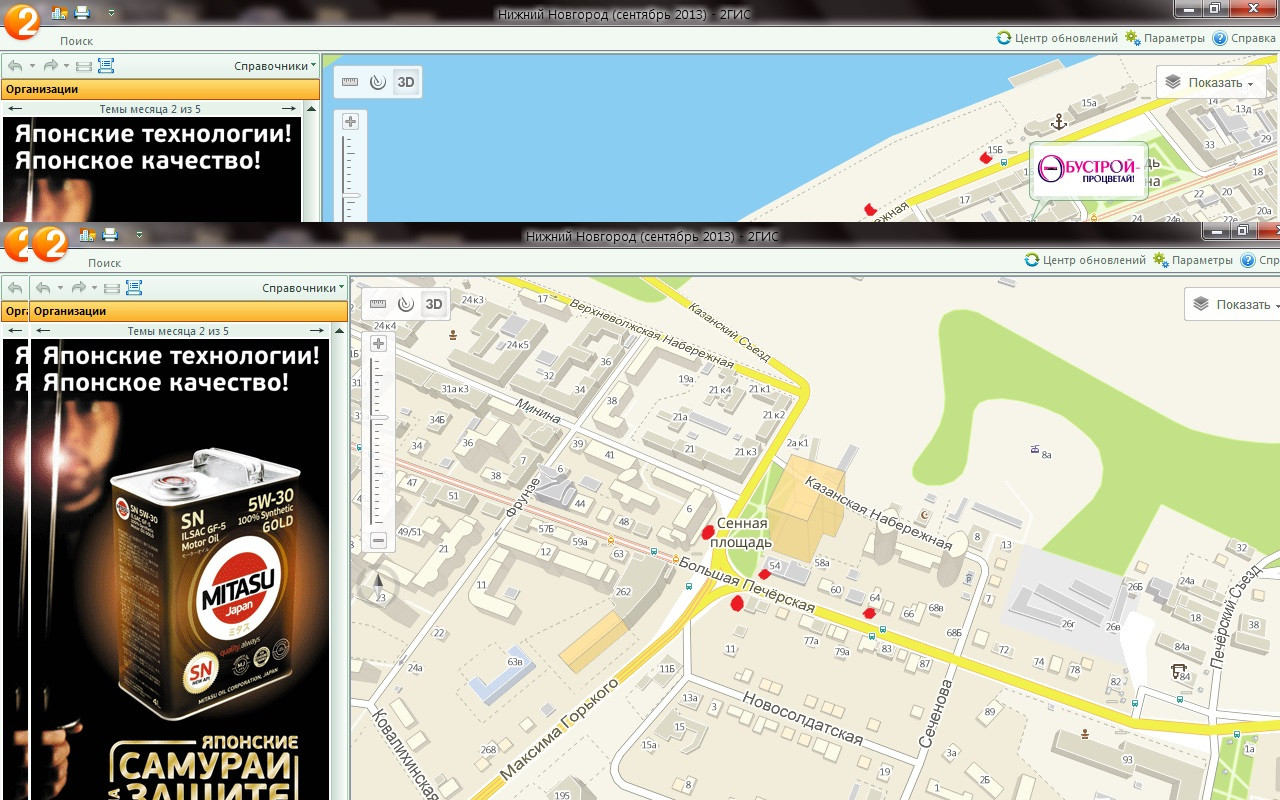Show next monthly theme in back window
The image size is (1280, 800).
tap(288, 109)
